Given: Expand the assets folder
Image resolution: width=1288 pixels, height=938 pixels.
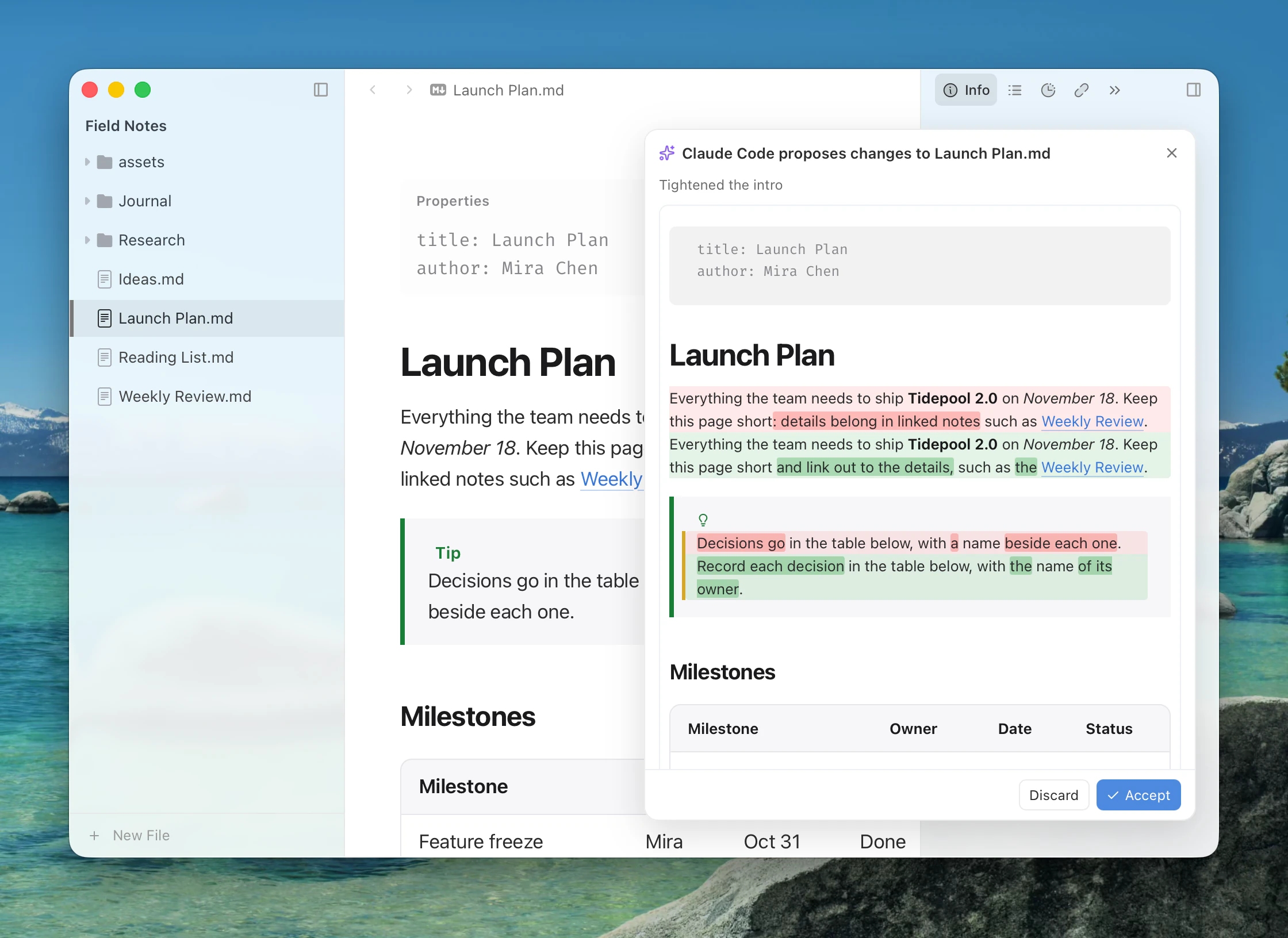Looking at the screenshot, I should point(87,162).
